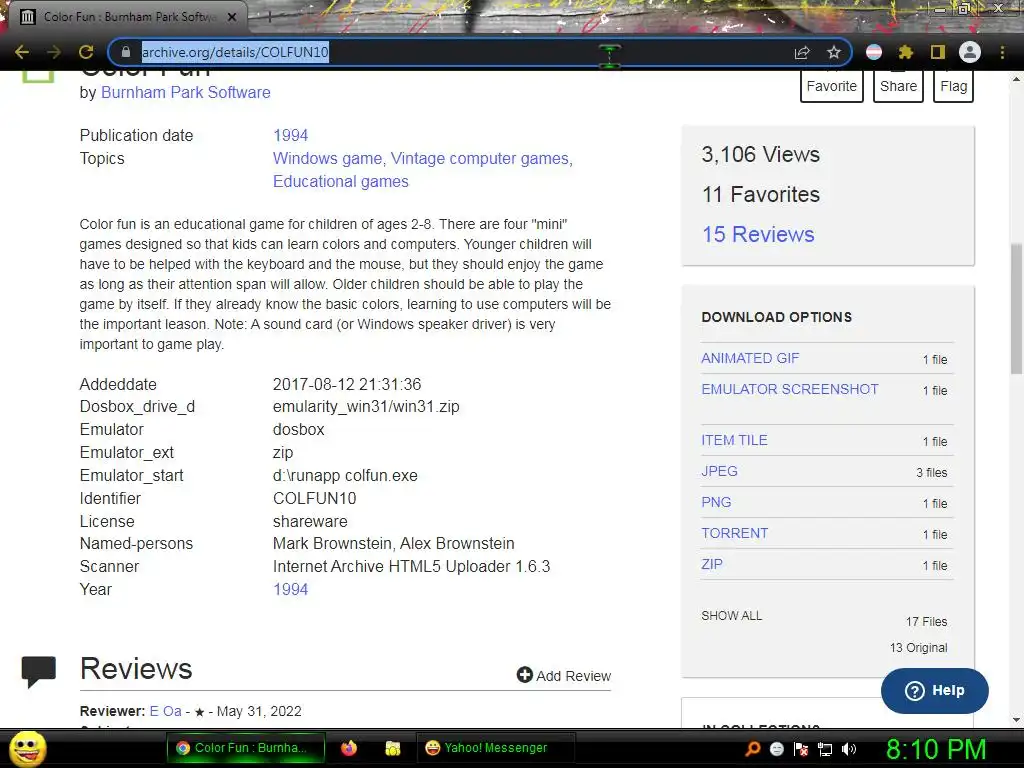Open file manager taskbar icon
This screenshot has height=768, width=1024.
pos(392,748)
